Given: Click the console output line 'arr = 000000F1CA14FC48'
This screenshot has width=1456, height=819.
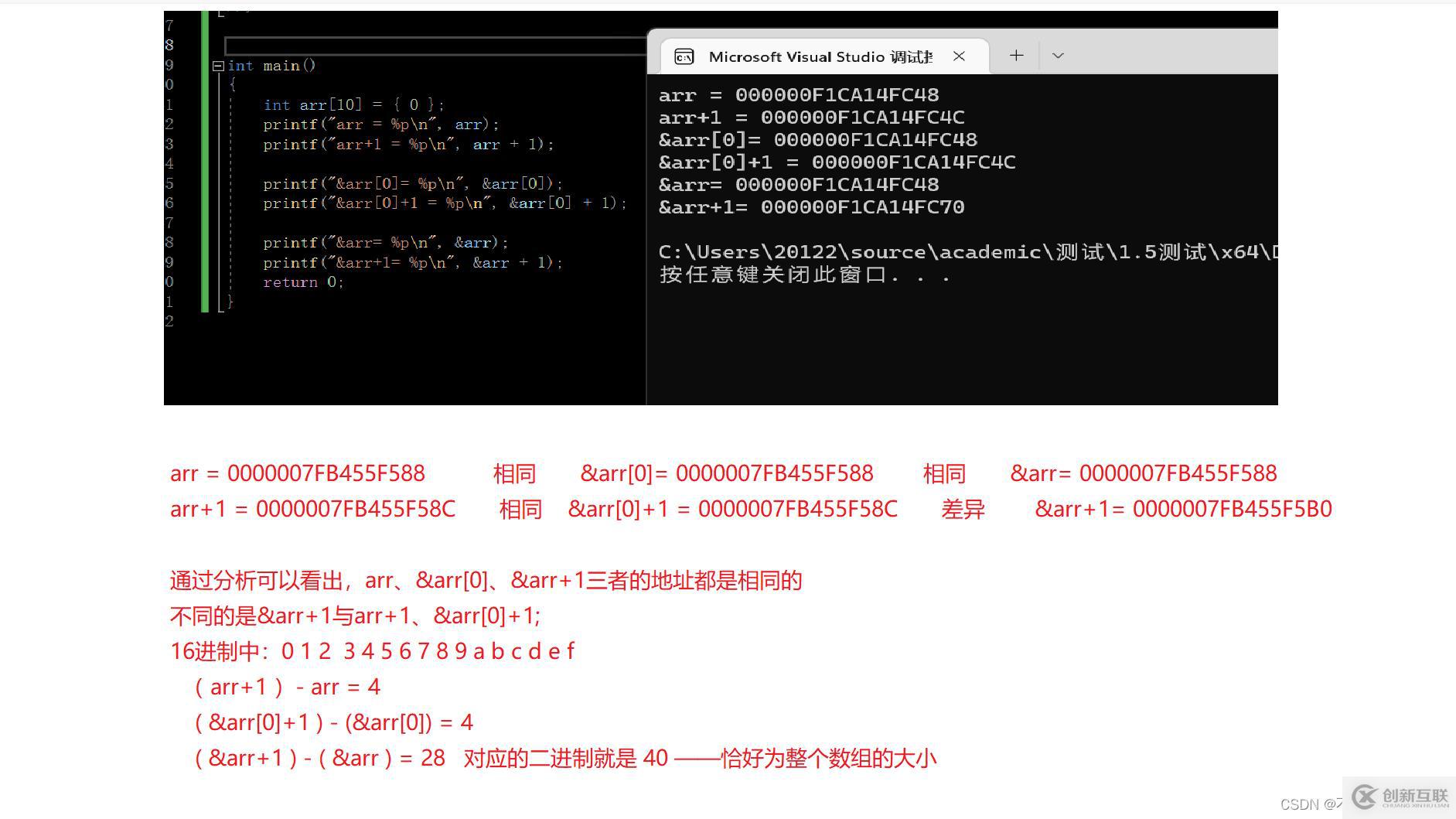Looking at the screenshot, I should pos(799,95).
